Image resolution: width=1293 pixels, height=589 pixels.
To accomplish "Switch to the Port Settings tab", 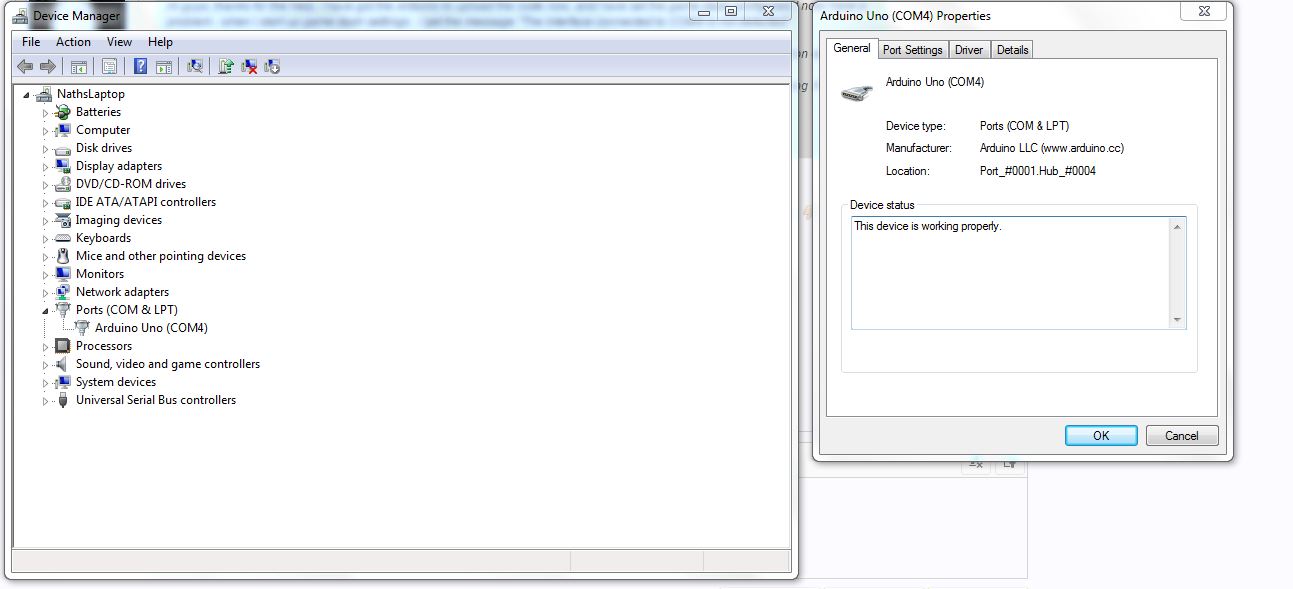I will 912,50.
